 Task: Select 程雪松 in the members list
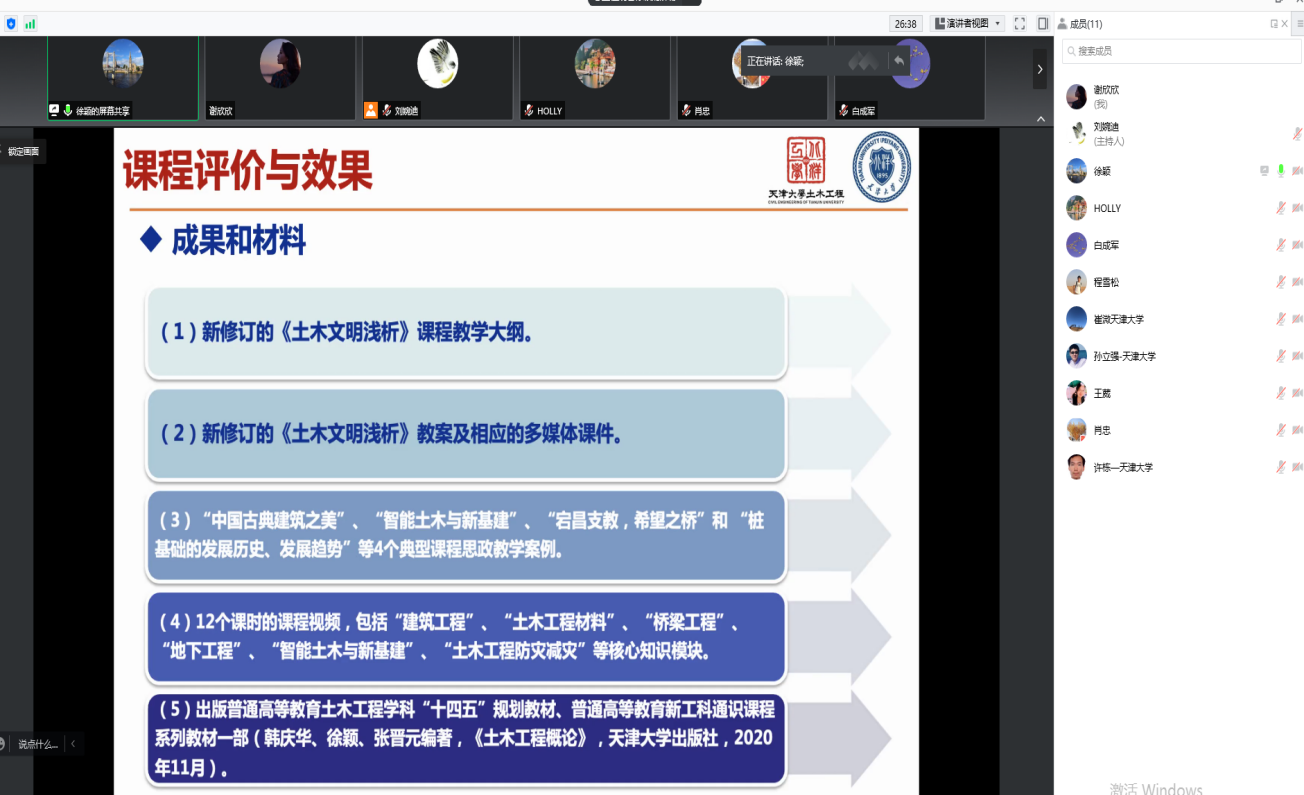[x=1106, y=282]
